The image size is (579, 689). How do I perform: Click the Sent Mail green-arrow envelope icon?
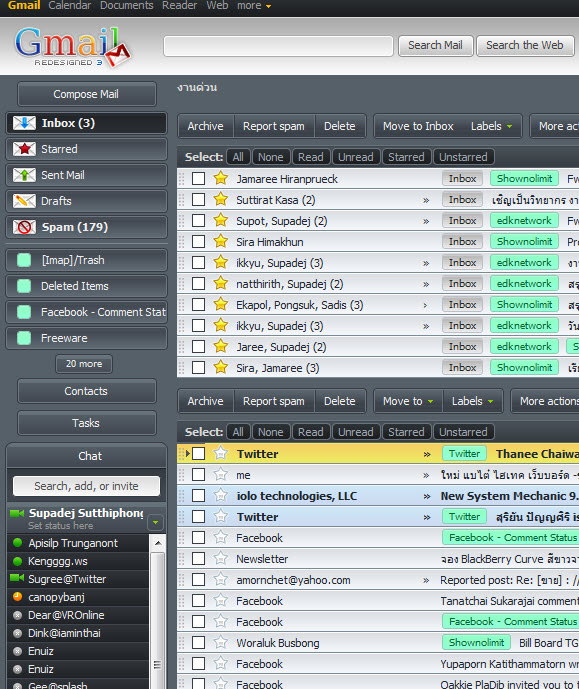pyautogui.click(x=24, y=175)
